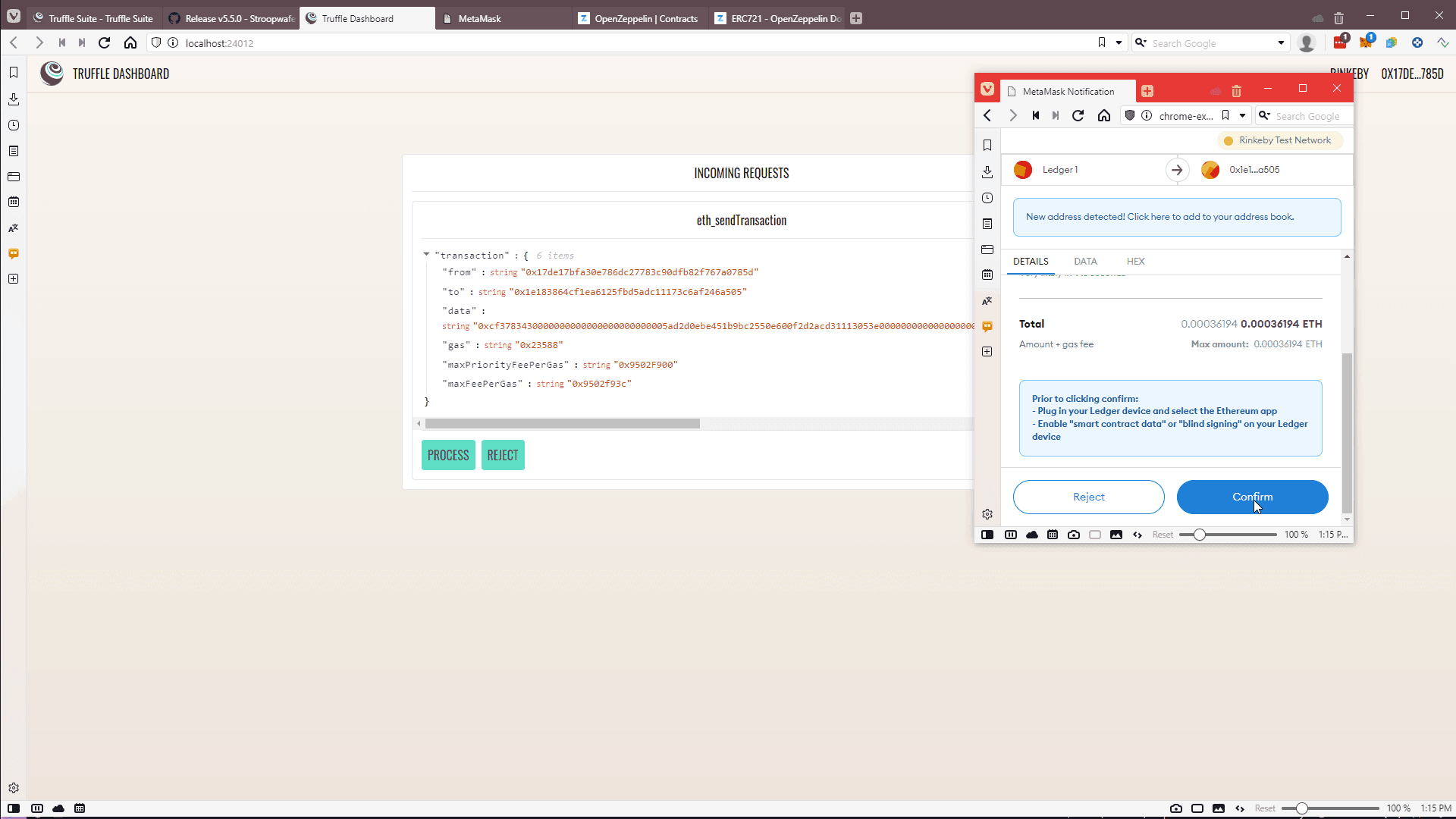Click the site info icon in main address bar
This screenshot has height=819, width=1456.
pyautogui.click(x=173, y=43)
